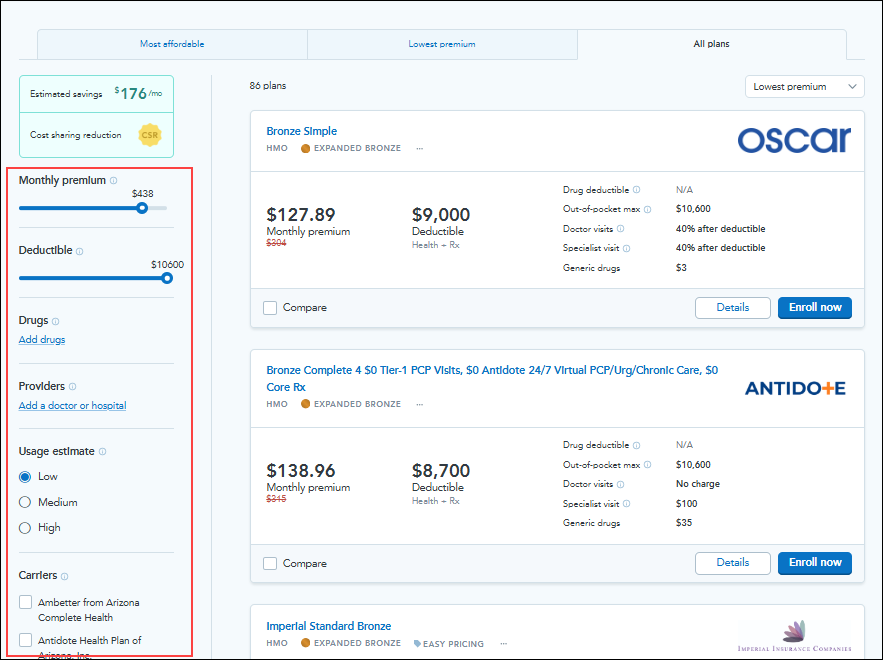This screenshot has width=883, height=660.
Task: Open the ellipsis menu on Bronze Complete 4 plan
Action: tap(420, 404)
